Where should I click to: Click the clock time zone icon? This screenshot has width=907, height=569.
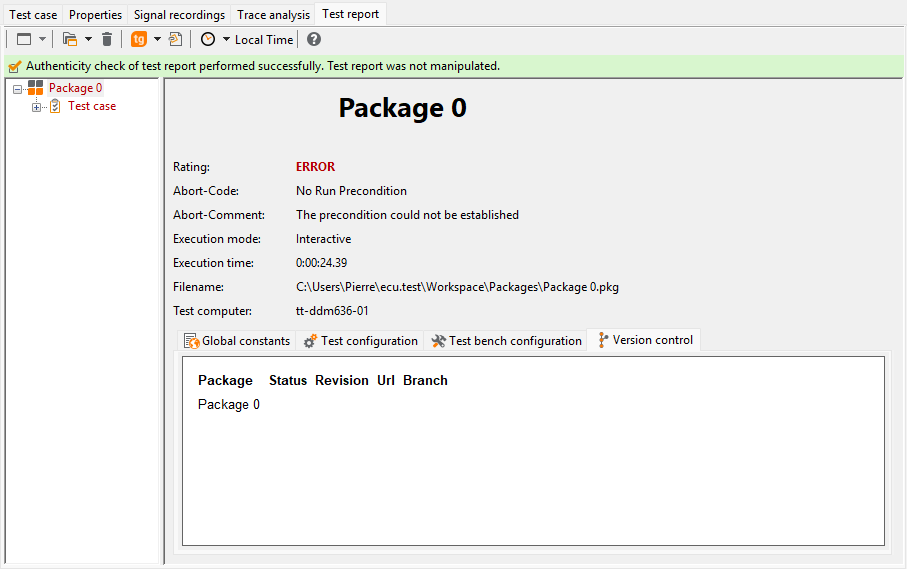pyautogui.click(x=208, y=39)
